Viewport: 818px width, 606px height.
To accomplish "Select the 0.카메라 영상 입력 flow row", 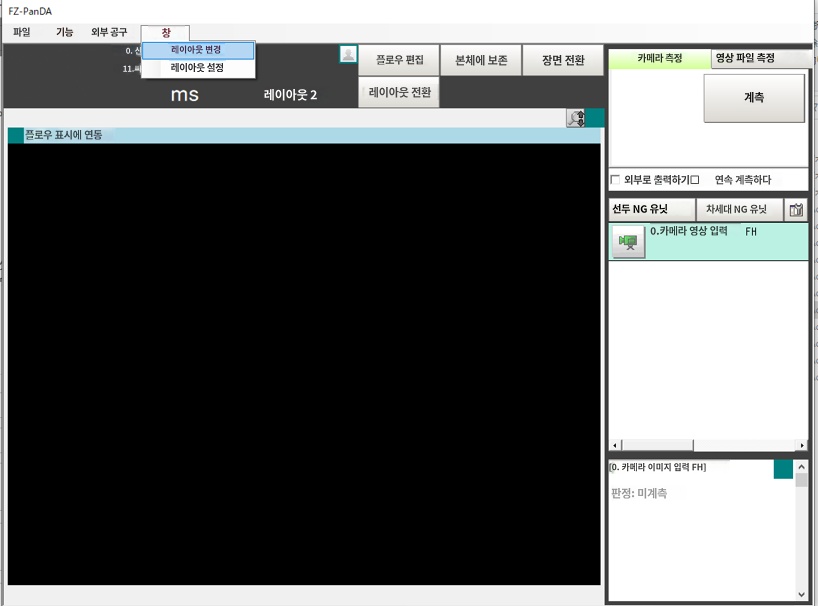I will tap(708, 242).
